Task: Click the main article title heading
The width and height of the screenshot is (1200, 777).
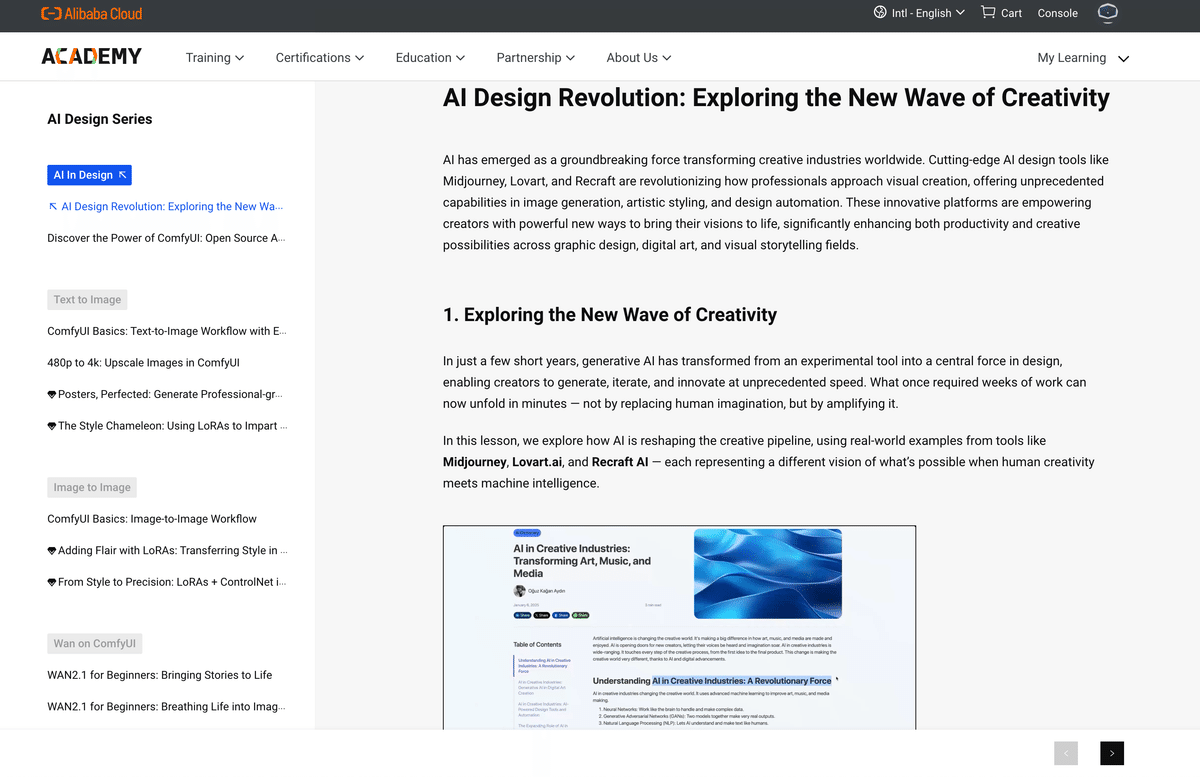Action: coord(776,98)
